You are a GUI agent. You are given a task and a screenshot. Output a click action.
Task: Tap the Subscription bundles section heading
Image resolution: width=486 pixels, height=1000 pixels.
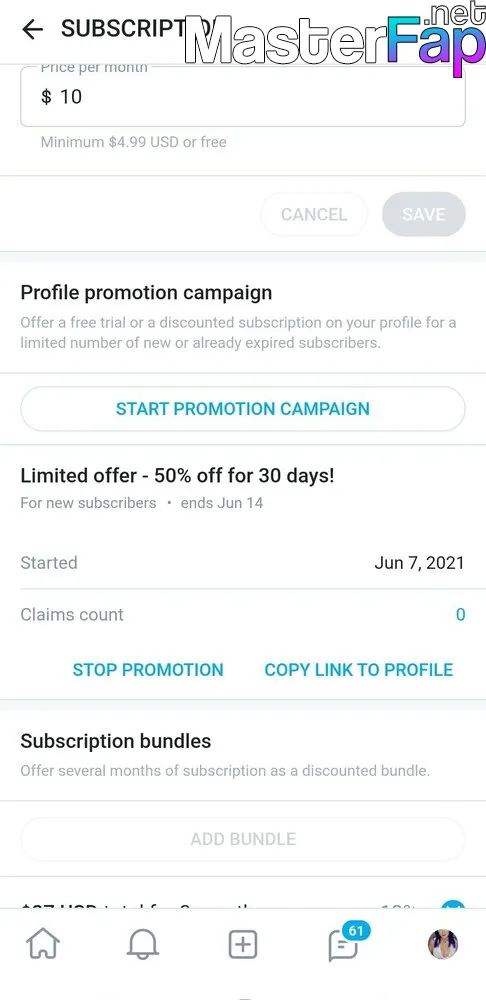point(115,741)
